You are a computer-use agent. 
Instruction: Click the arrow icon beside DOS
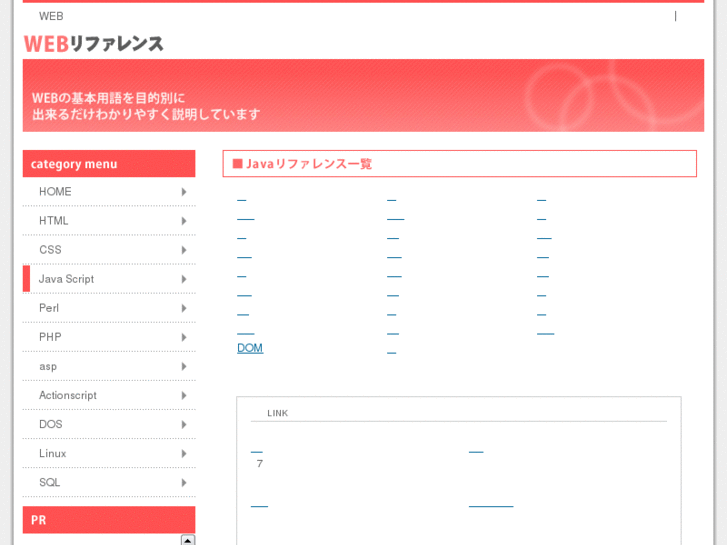click(x=184, y=424)
